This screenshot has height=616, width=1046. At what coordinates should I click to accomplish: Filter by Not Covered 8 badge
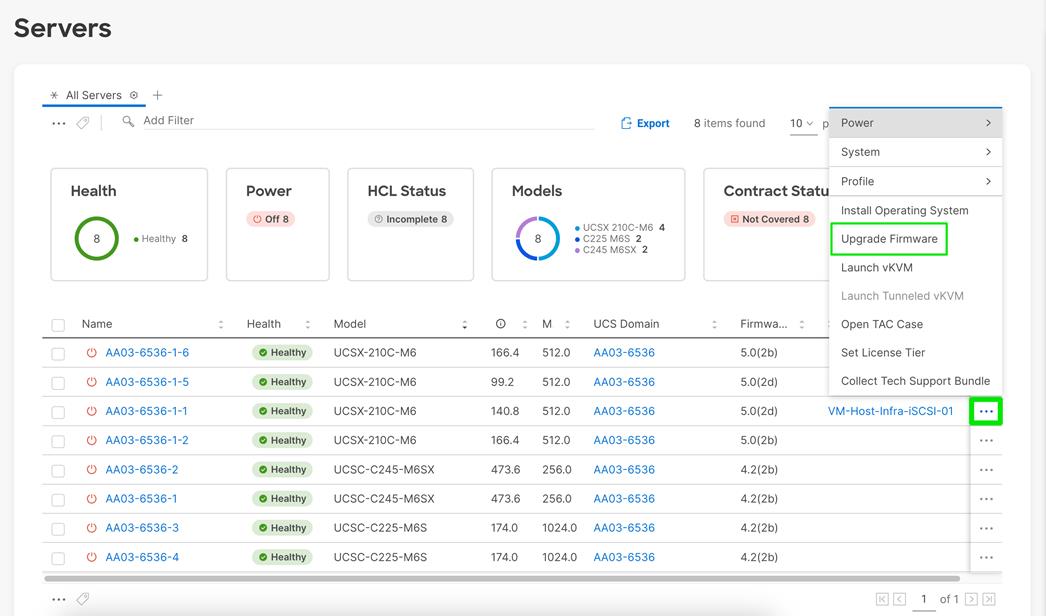770,219
